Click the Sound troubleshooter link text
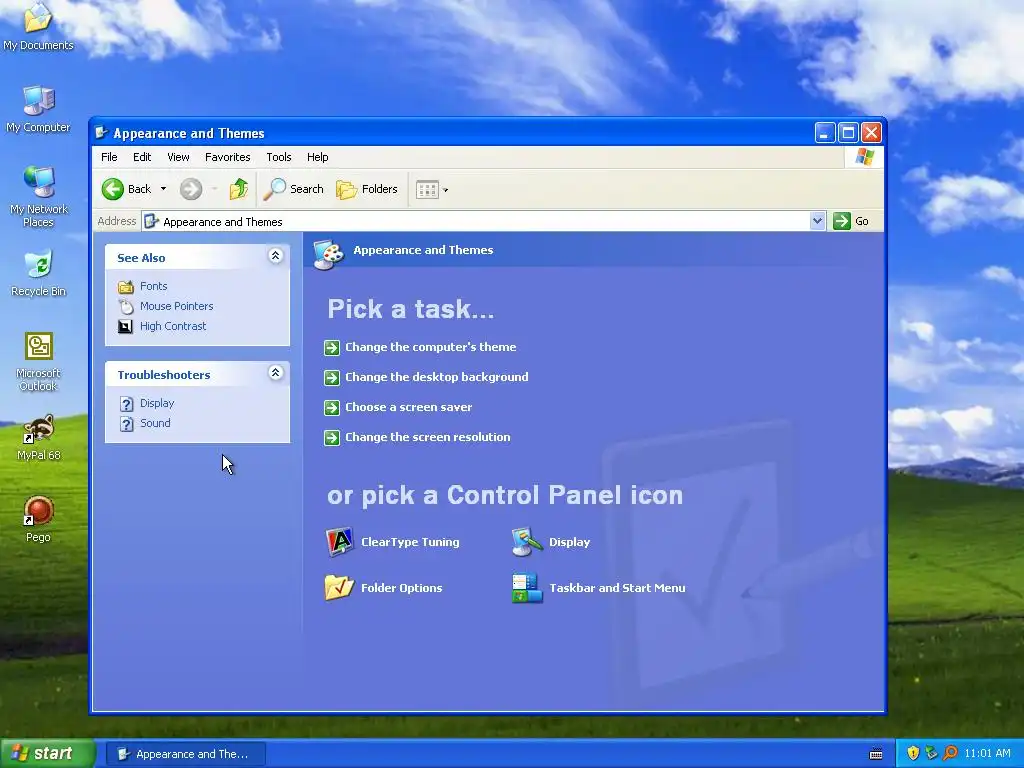This screenshot has width=1024, height=768. pyautogui.click(x=155, y=424)
